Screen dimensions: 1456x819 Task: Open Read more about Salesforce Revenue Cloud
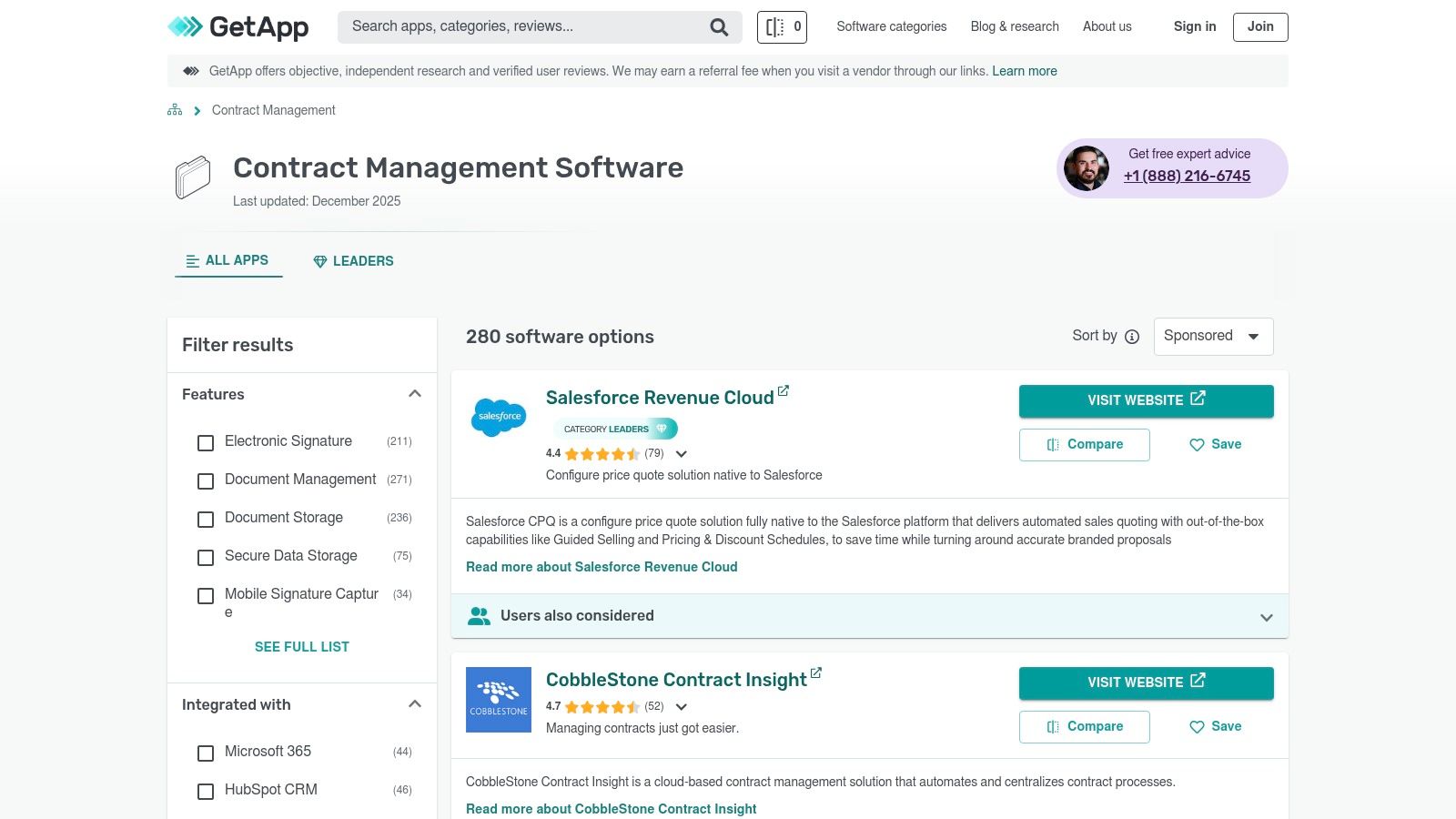(602, 567)
